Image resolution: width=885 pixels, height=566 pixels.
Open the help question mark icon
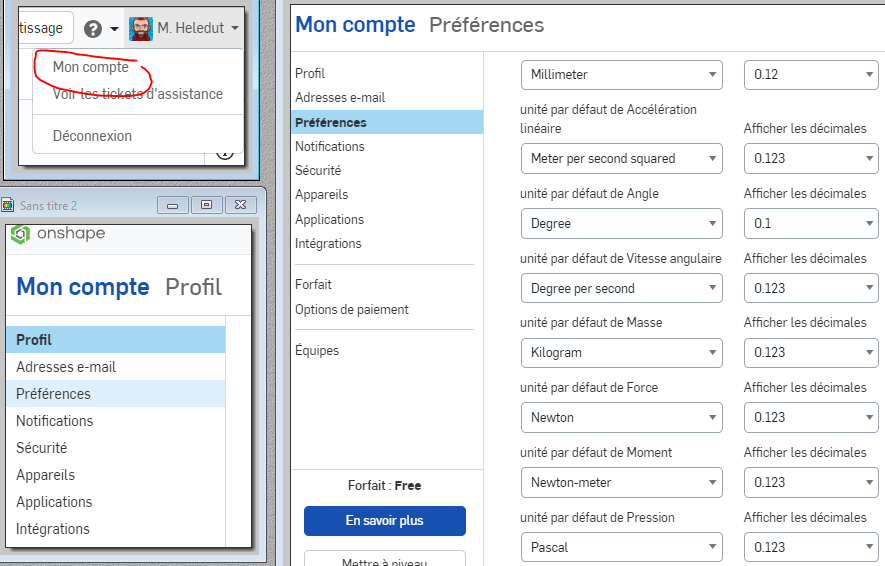click(x=93, y=28)
